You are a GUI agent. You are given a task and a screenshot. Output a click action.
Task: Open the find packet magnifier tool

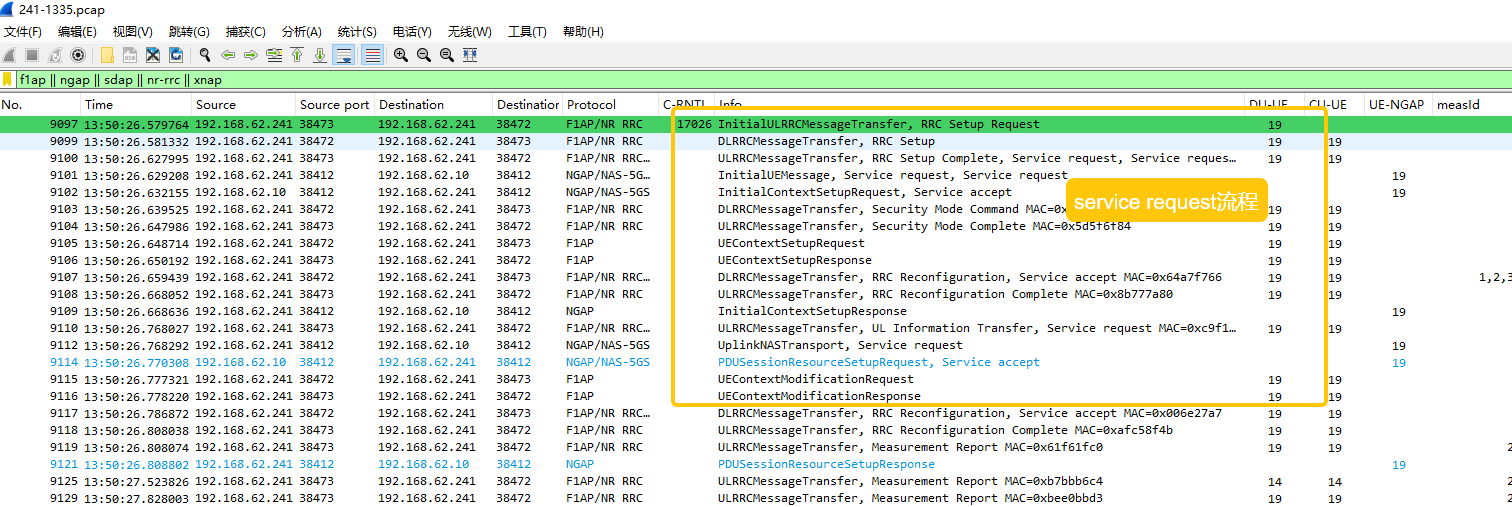pyautogui.click(x=205, y=55)
